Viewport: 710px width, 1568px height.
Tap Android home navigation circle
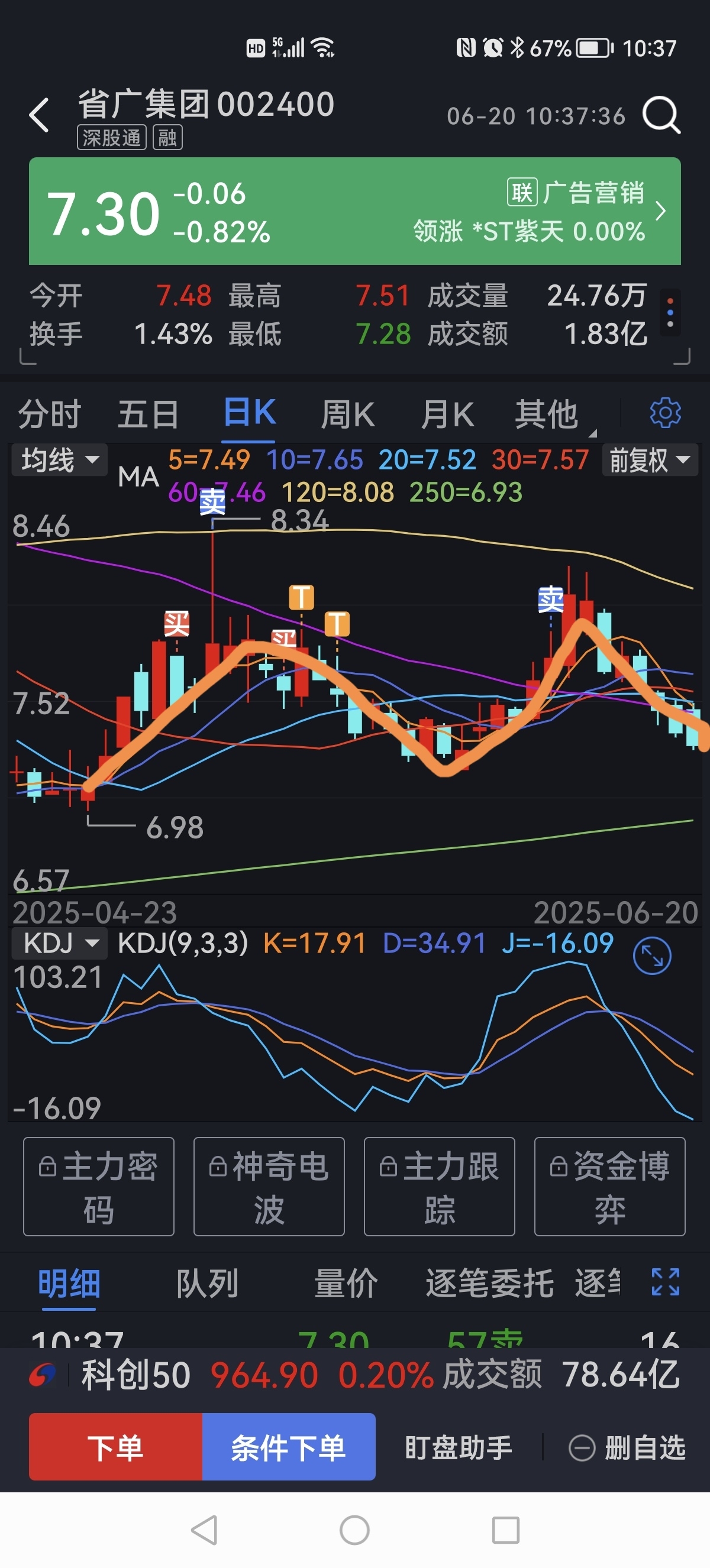(x=355, y=1530)
